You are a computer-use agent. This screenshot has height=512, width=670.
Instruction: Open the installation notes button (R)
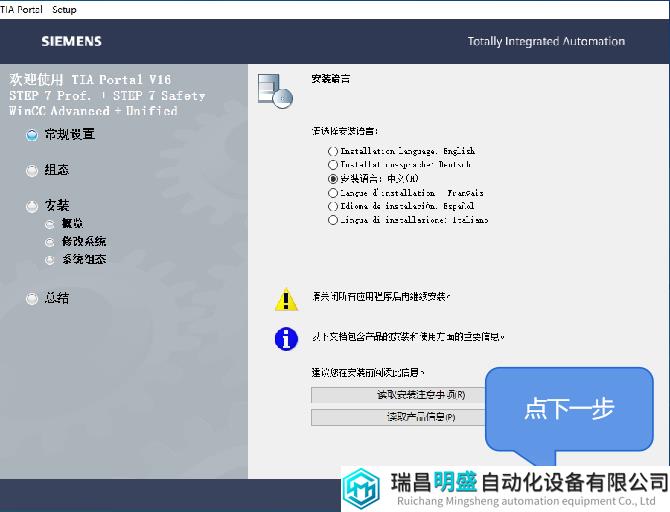pos(399,395)
